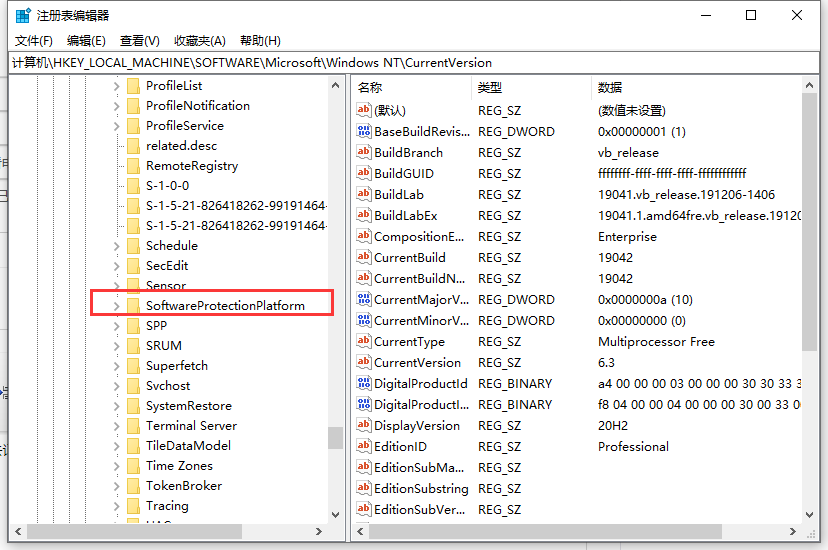The width and height of the screenshot is (828, 550).
Task: Click the CurrentMajorVersion DWORD value icon
Action: [364, 300]
